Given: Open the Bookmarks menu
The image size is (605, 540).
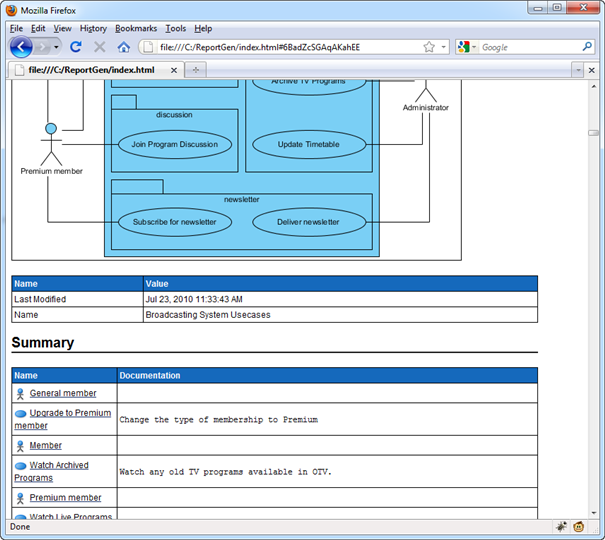Looking at the screenshot, I should point(136,29).
